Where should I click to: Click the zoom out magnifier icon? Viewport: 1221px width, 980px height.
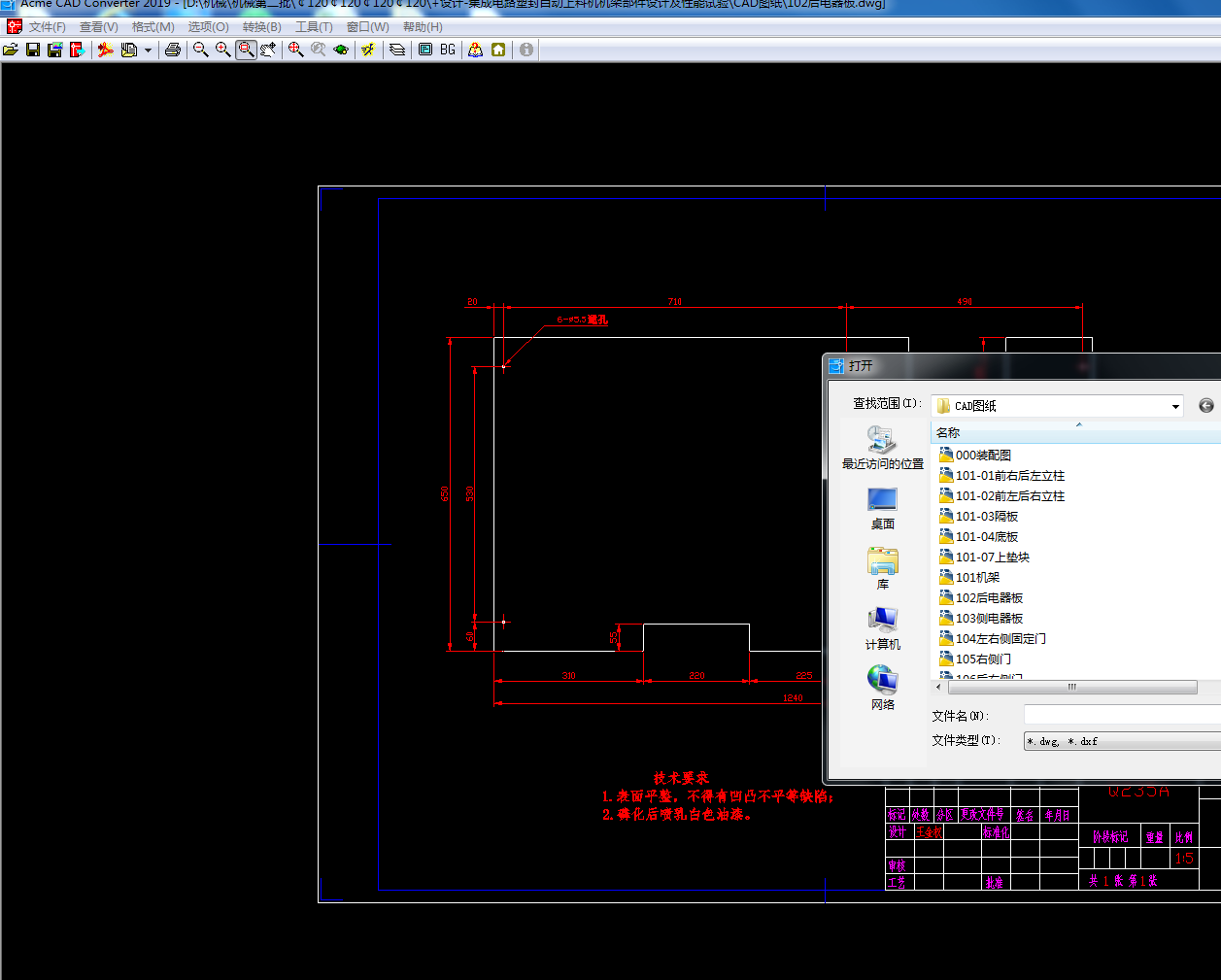pyautogui.click(x=200, y=50)
